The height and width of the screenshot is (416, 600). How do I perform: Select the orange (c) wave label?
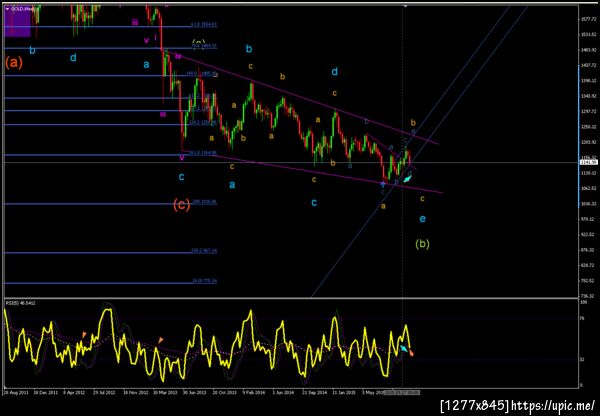pos(181,205)
